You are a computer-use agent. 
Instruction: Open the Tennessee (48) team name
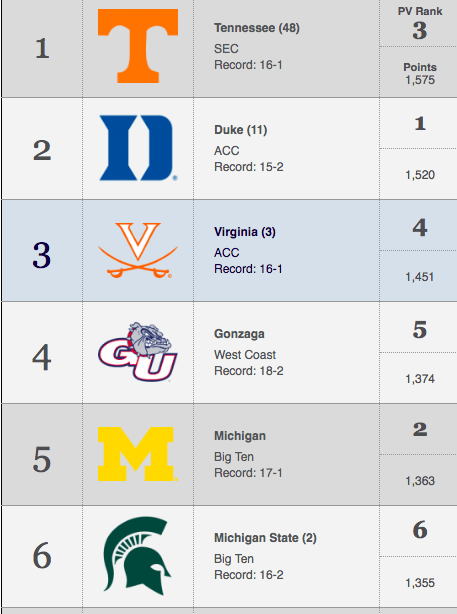click(256, 28)
